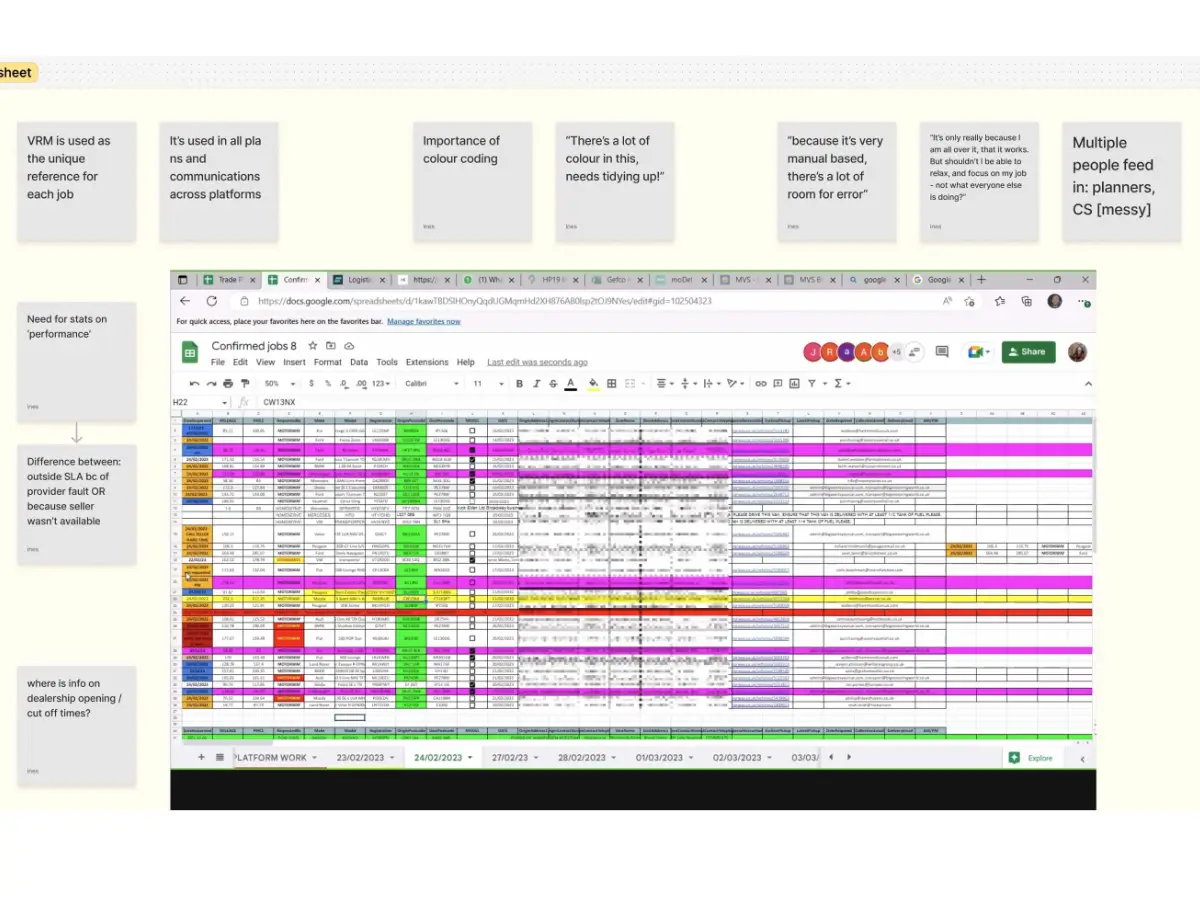1200x900 pixels.
Task: Click the green Share button
Action: click(x=1029, y=352)
